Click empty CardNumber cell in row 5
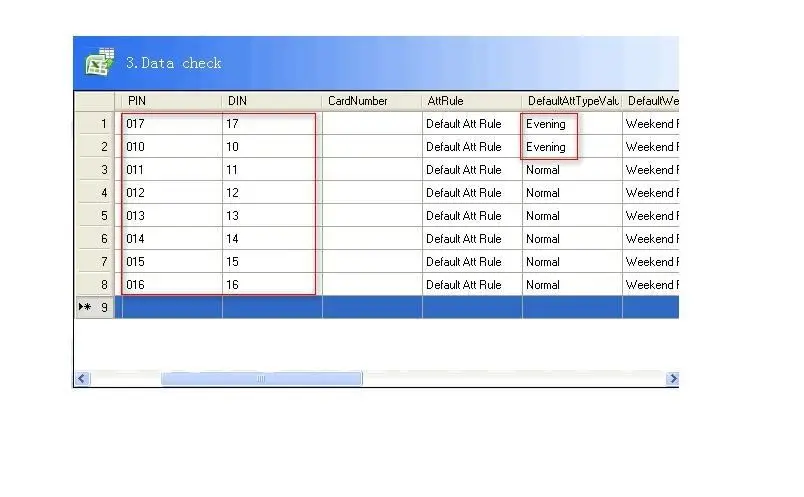This screenshot has width=804, height=497. pos(372,216)
